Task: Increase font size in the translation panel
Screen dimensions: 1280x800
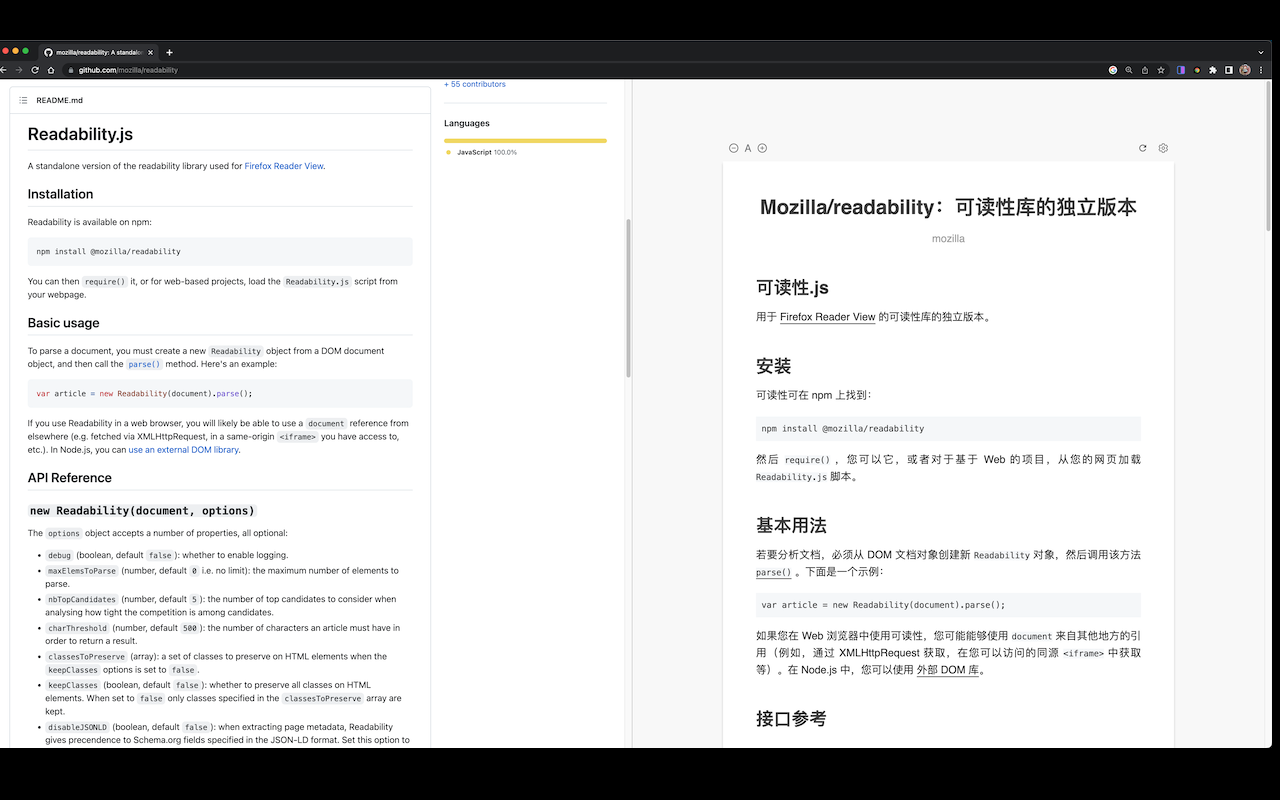Action: tap(762, 147)
